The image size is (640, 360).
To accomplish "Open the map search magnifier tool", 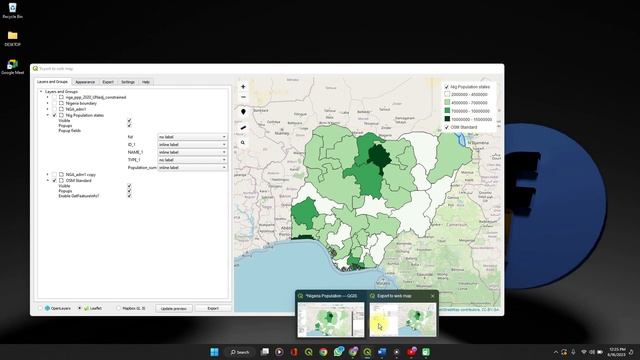I will [x=243, y=142].
